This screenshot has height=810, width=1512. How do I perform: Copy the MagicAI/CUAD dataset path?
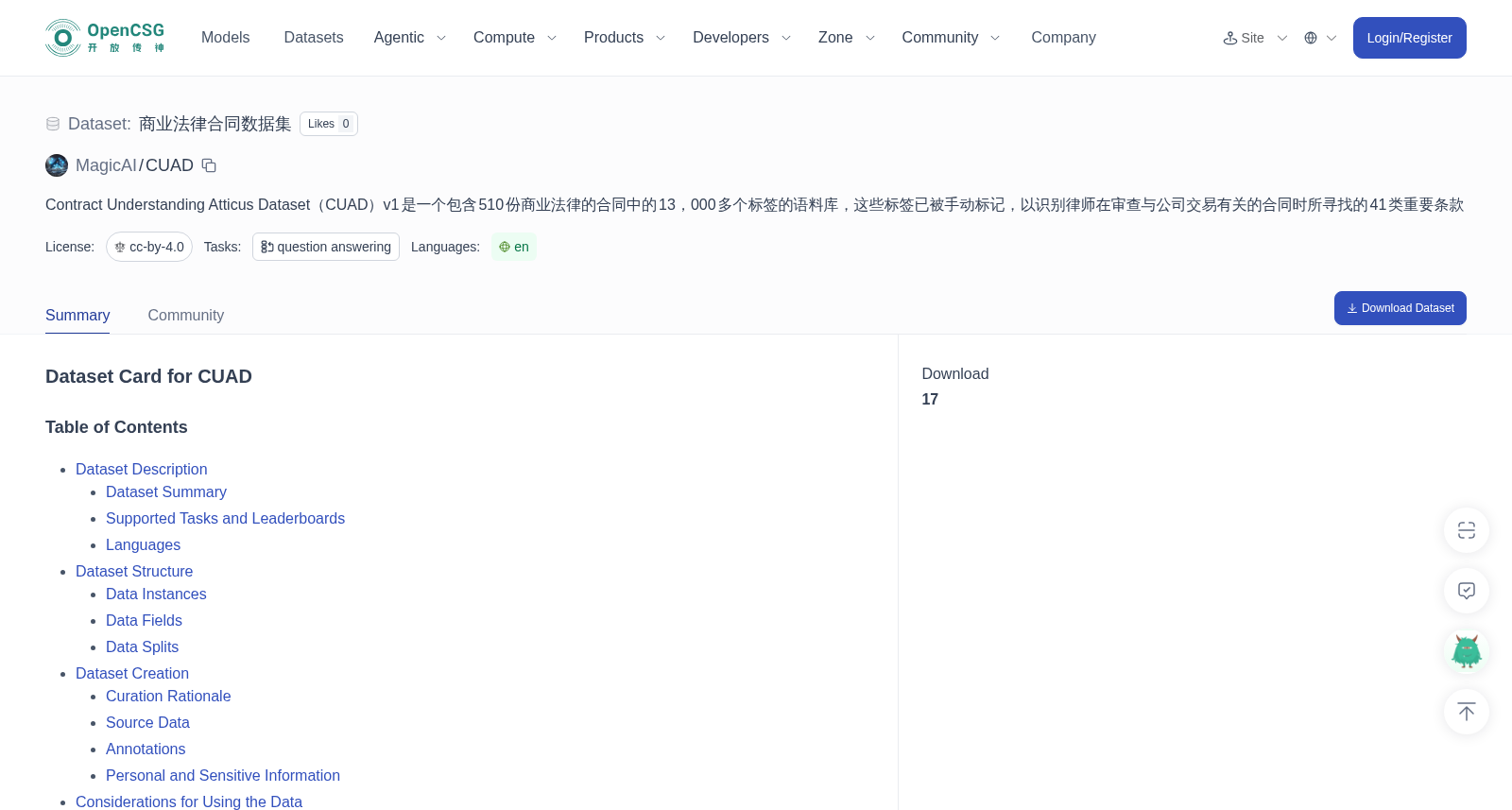coord(209,165)
